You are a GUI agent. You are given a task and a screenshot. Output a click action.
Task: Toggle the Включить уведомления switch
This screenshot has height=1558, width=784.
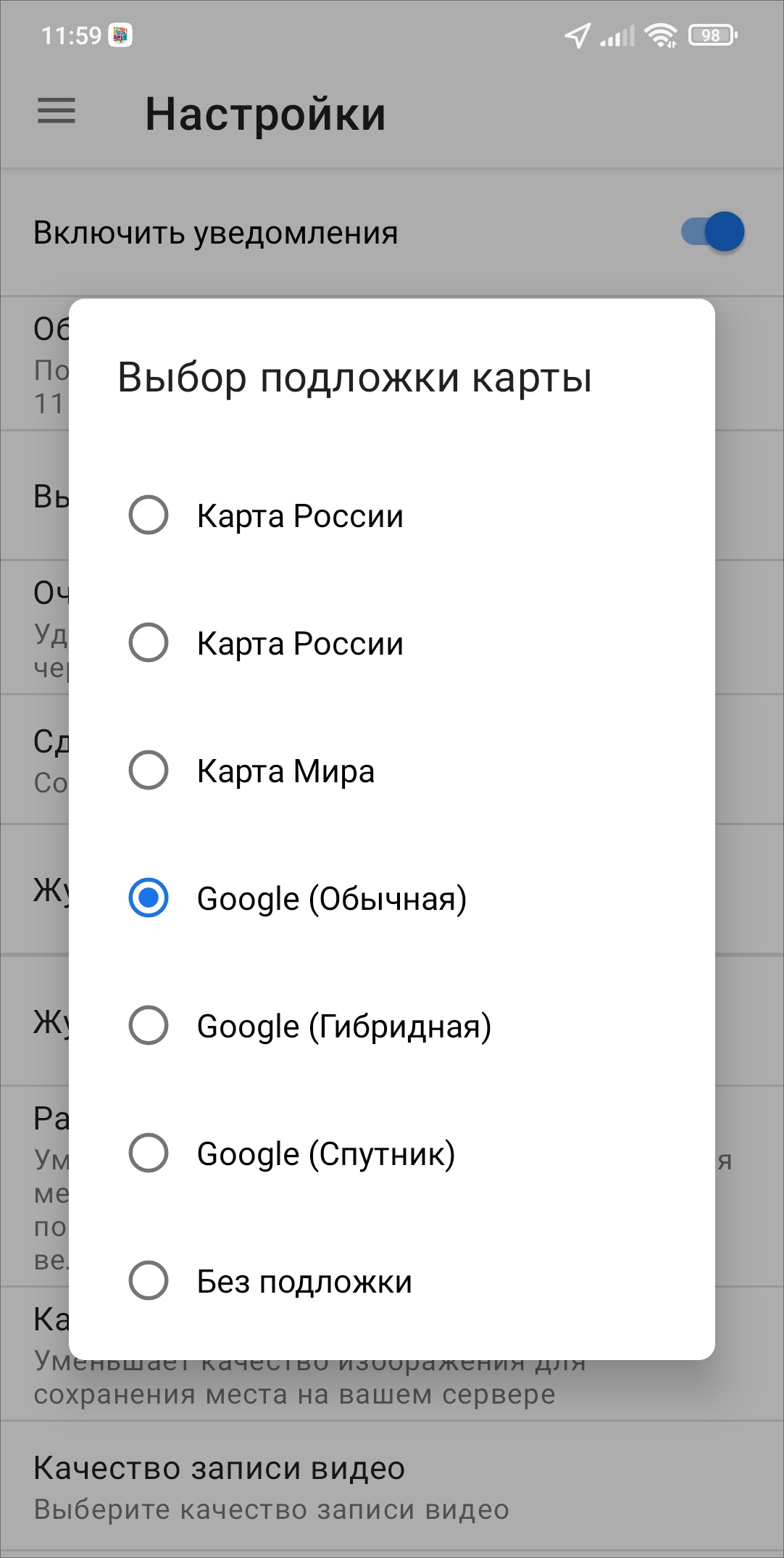(x=712, y=232)
